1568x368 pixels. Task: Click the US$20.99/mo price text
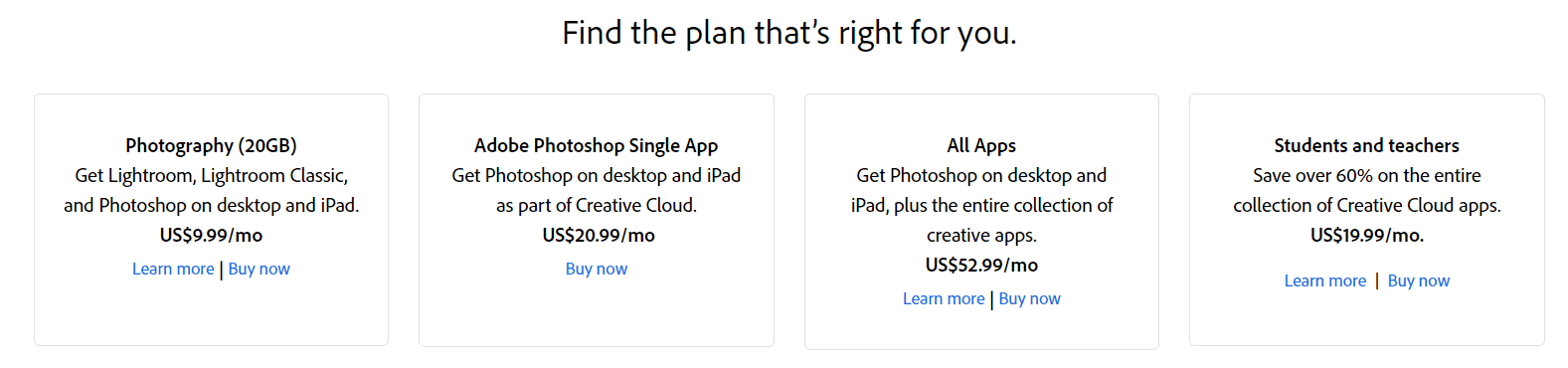coord(599,235)
